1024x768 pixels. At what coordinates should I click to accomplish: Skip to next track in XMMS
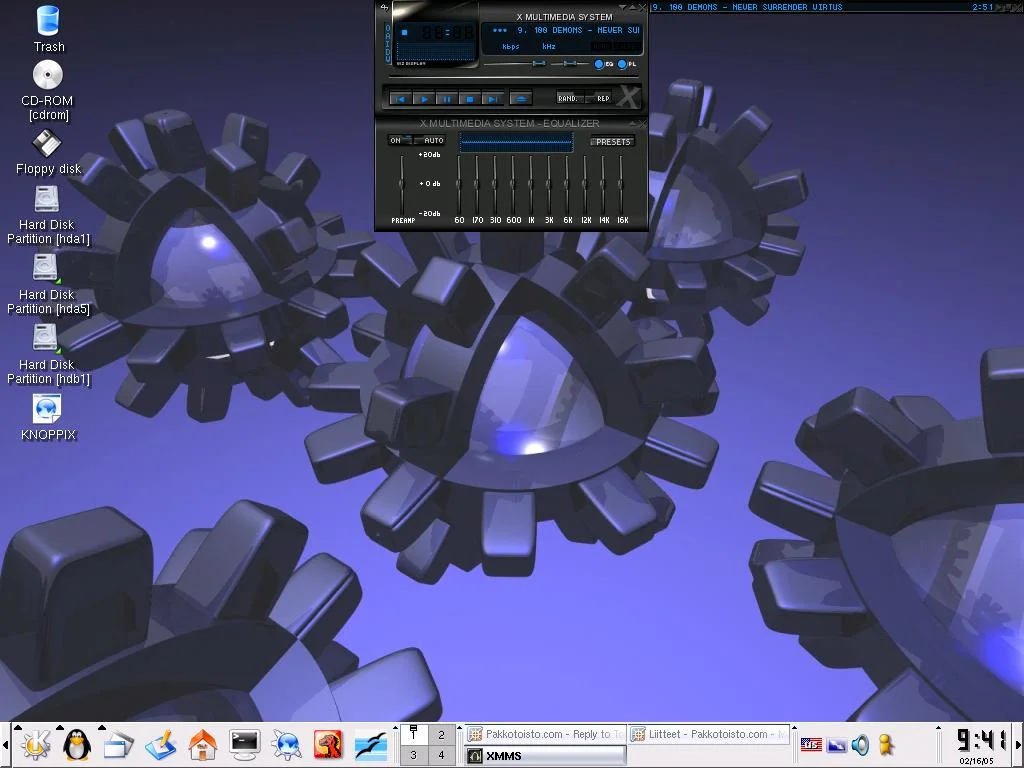[x=492, y=99]
